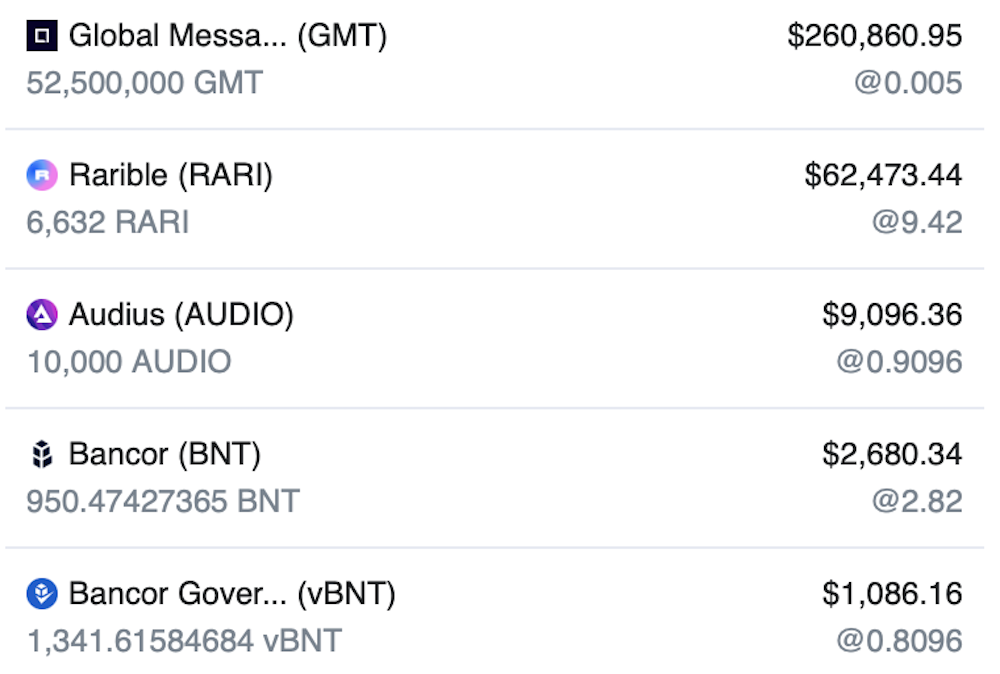Open the Bancor (BNT) token name
The image size is (1000, 674).
[165, 455]
